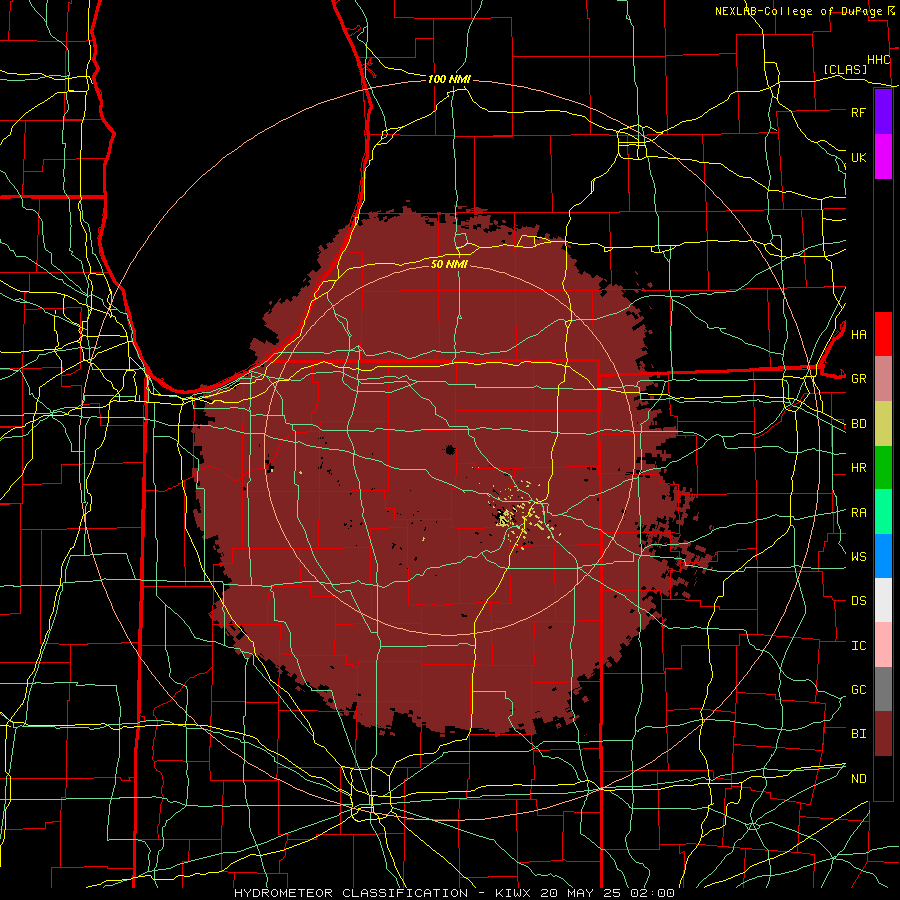
Task: Click the HR green legend swatch
Action: tap(883, 468)
